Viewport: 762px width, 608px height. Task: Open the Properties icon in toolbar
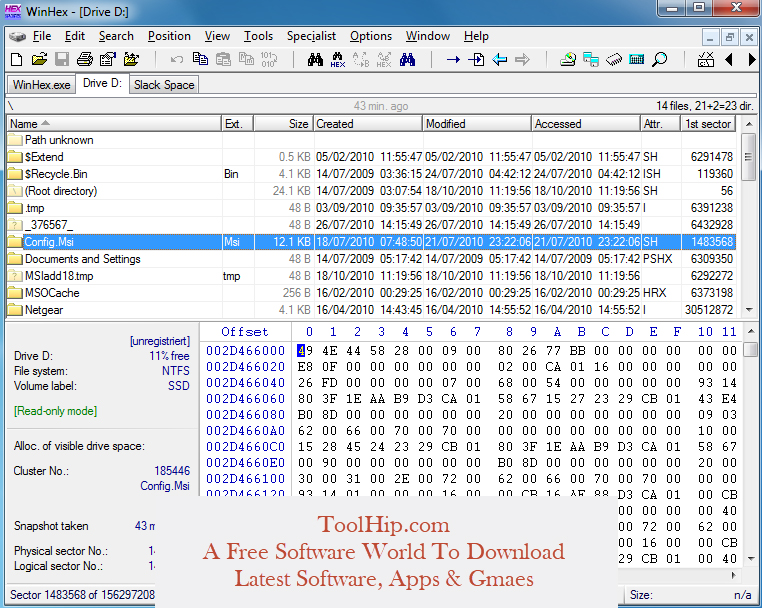(x=107, y=60)
